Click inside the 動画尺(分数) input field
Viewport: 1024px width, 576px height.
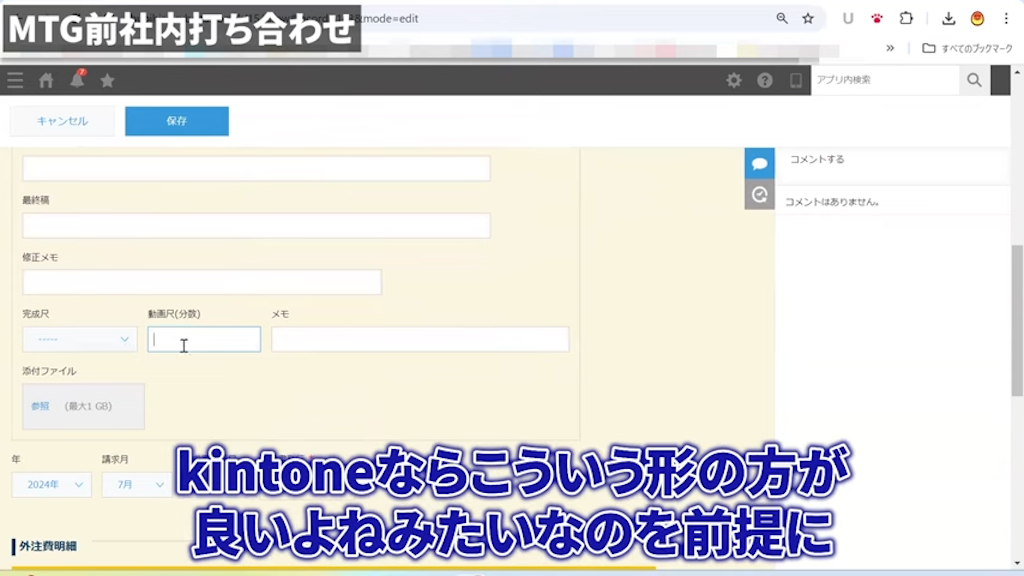204,339
